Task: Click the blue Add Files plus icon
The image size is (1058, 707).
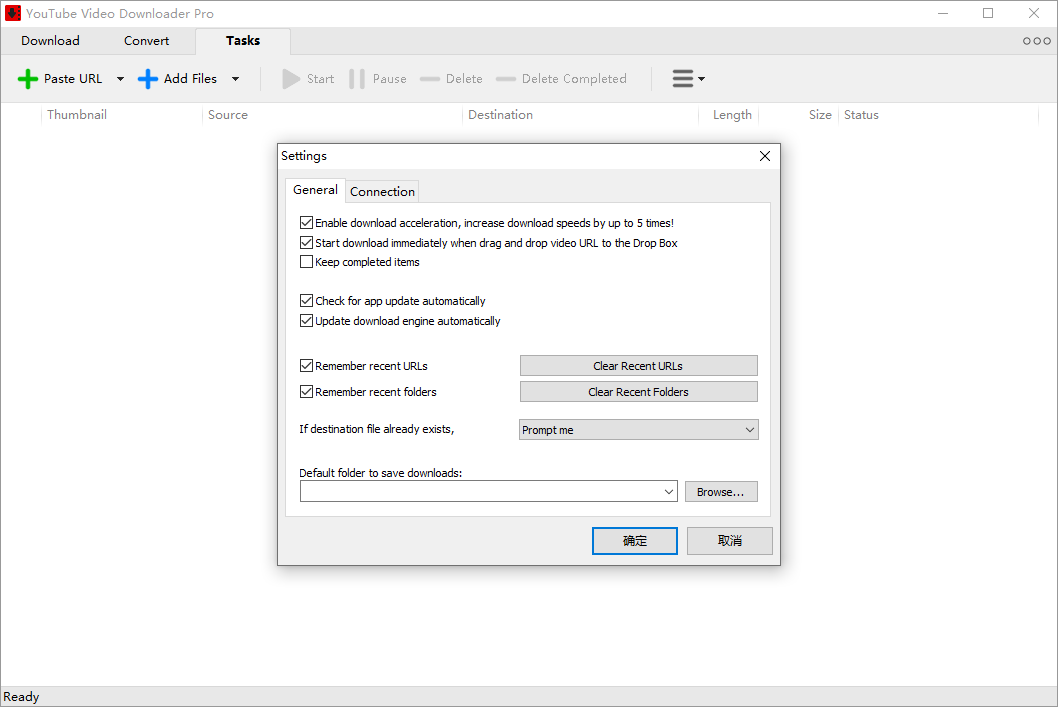Action: click(x=148, y=78)
